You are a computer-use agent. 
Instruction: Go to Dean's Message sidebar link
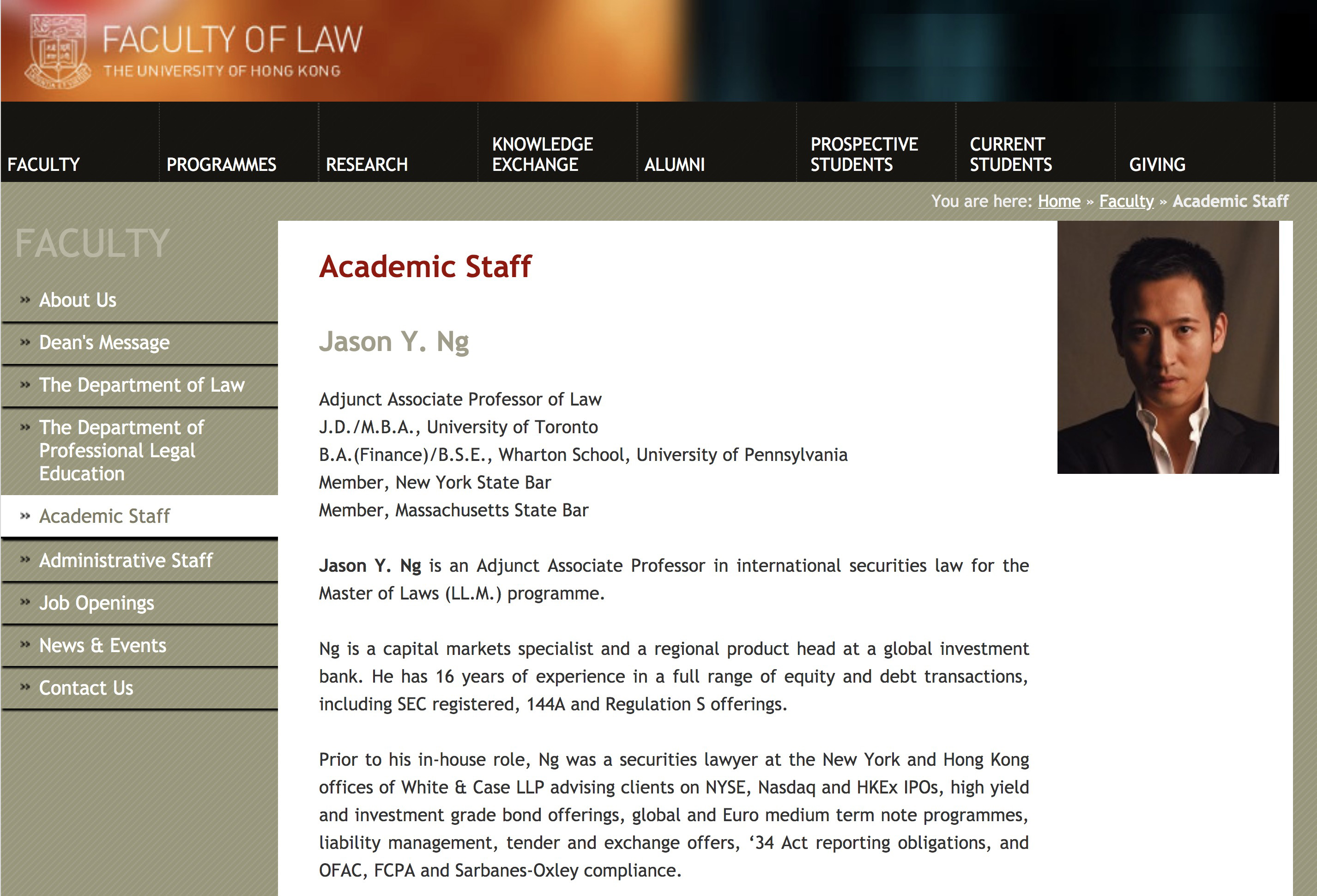click(104, 342)
